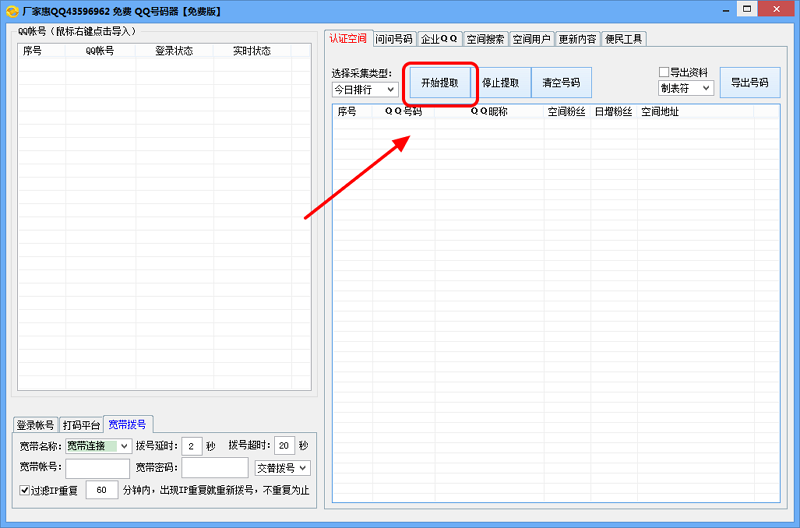Click the 登录状态 column header

click(x=174, y=51)
